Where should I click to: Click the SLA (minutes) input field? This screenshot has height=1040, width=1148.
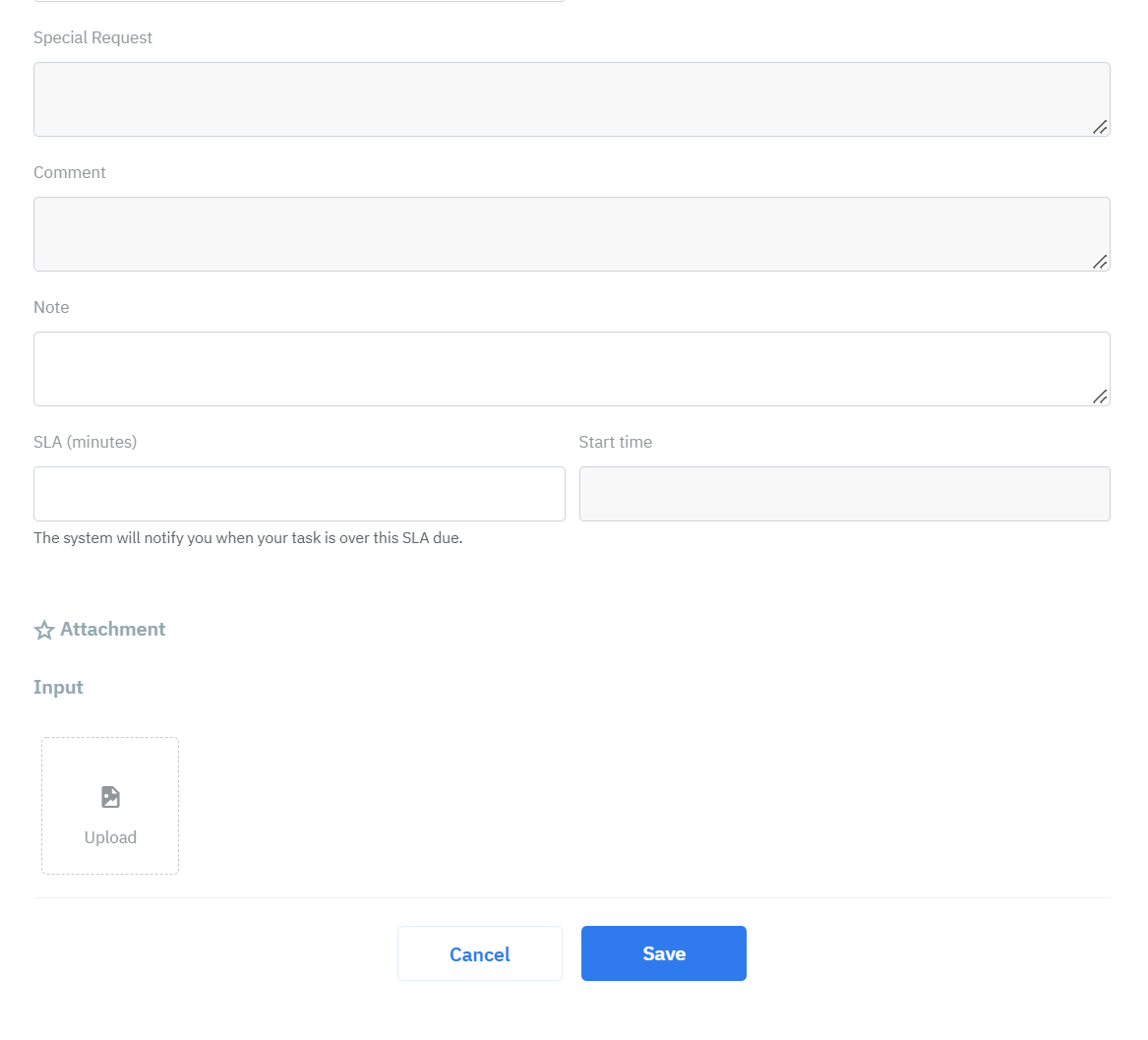coord(299,494)
